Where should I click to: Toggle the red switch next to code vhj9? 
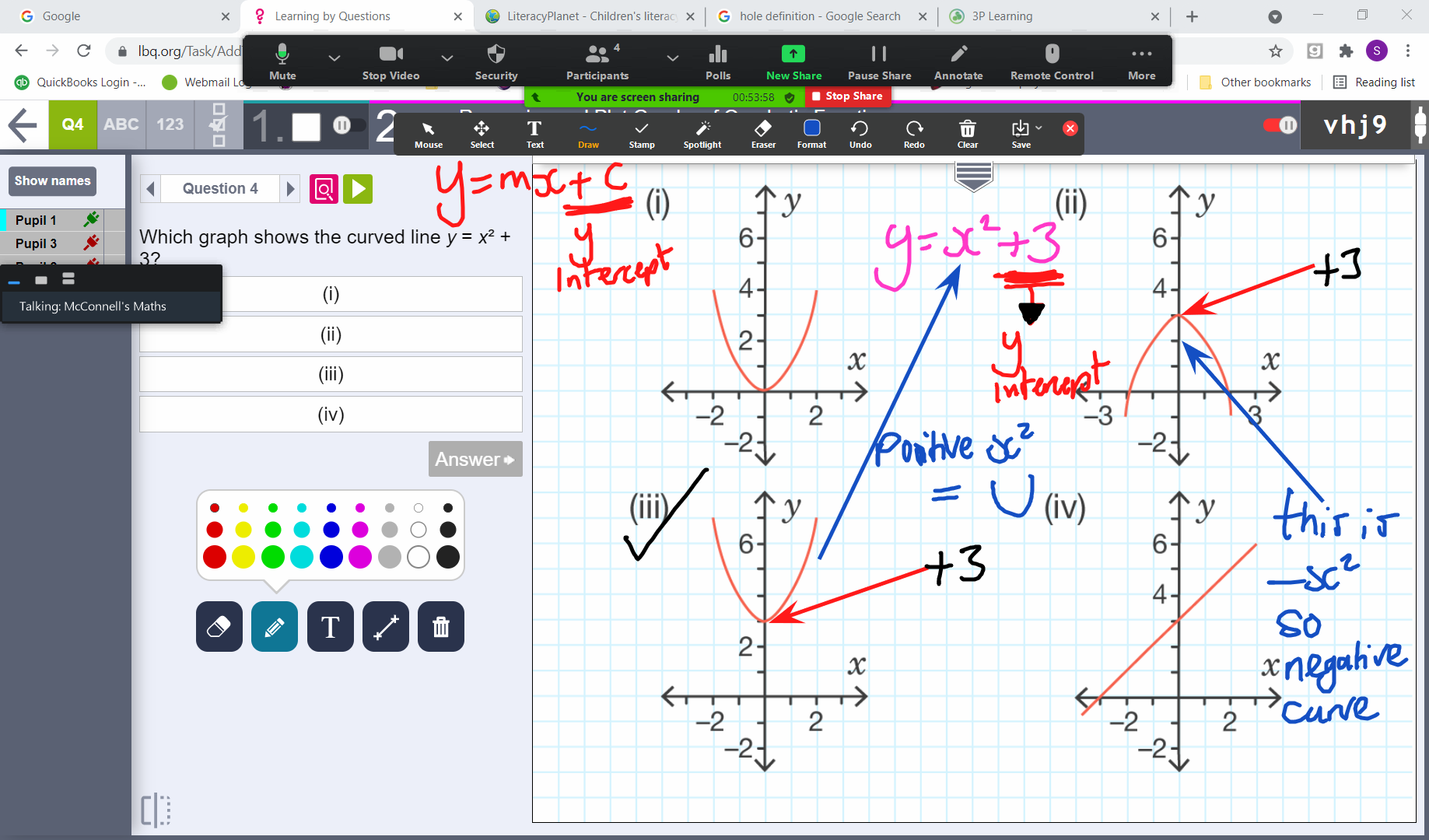click(x=1280, y=125)
